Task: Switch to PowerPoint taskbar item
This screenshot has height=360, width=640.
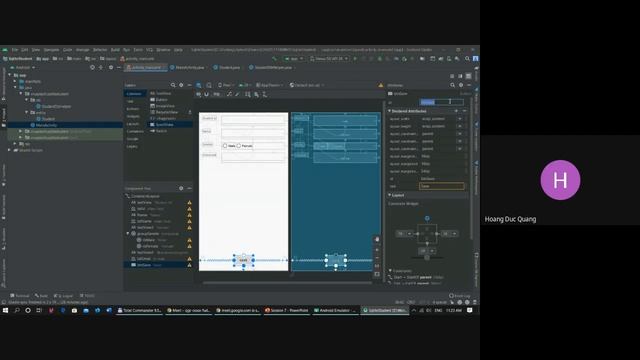Action: coord(287,310)
